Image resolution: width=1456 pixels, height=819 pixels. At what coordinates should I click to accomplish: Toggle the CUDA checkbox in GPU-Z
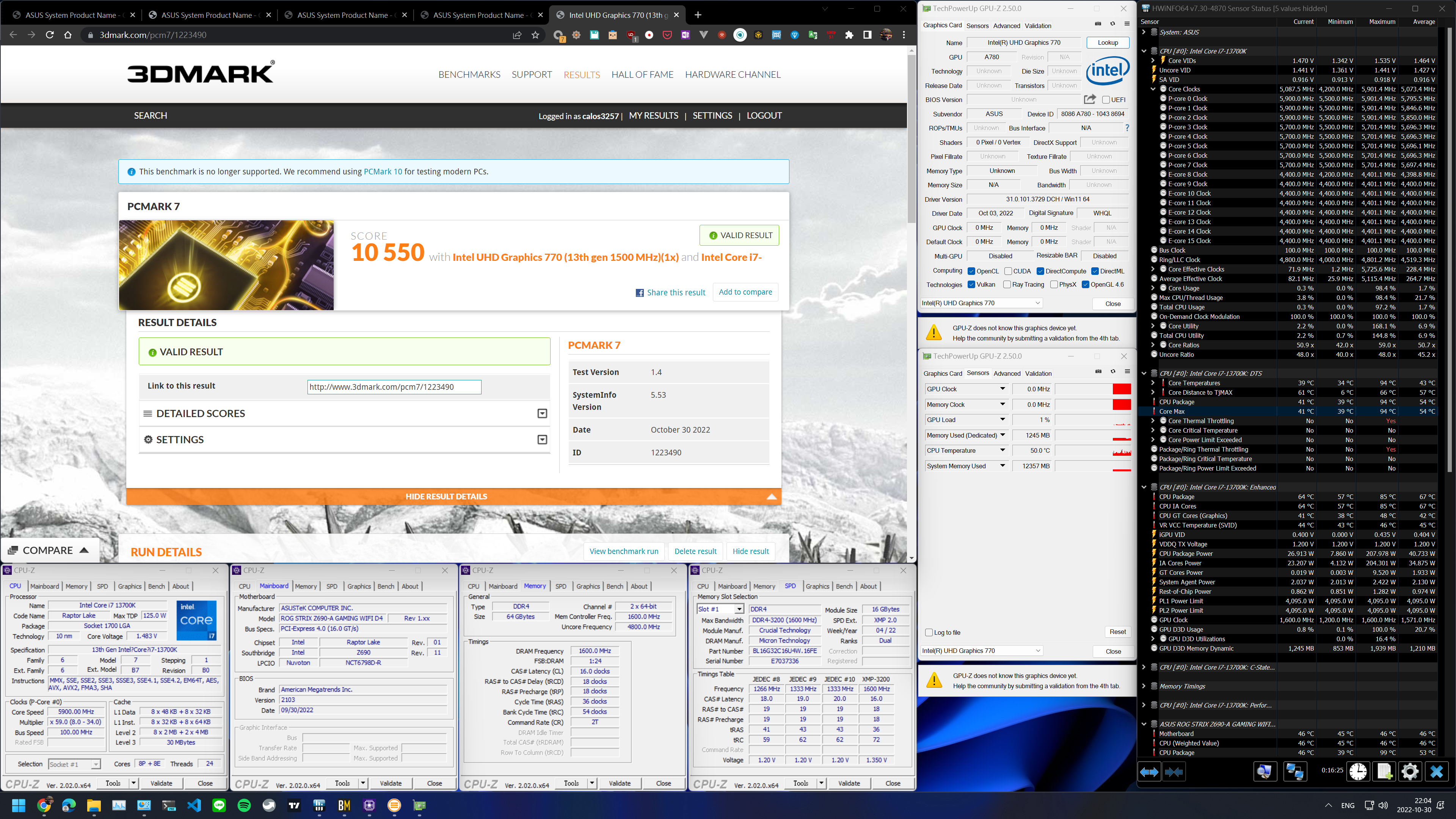[1008, 271]
